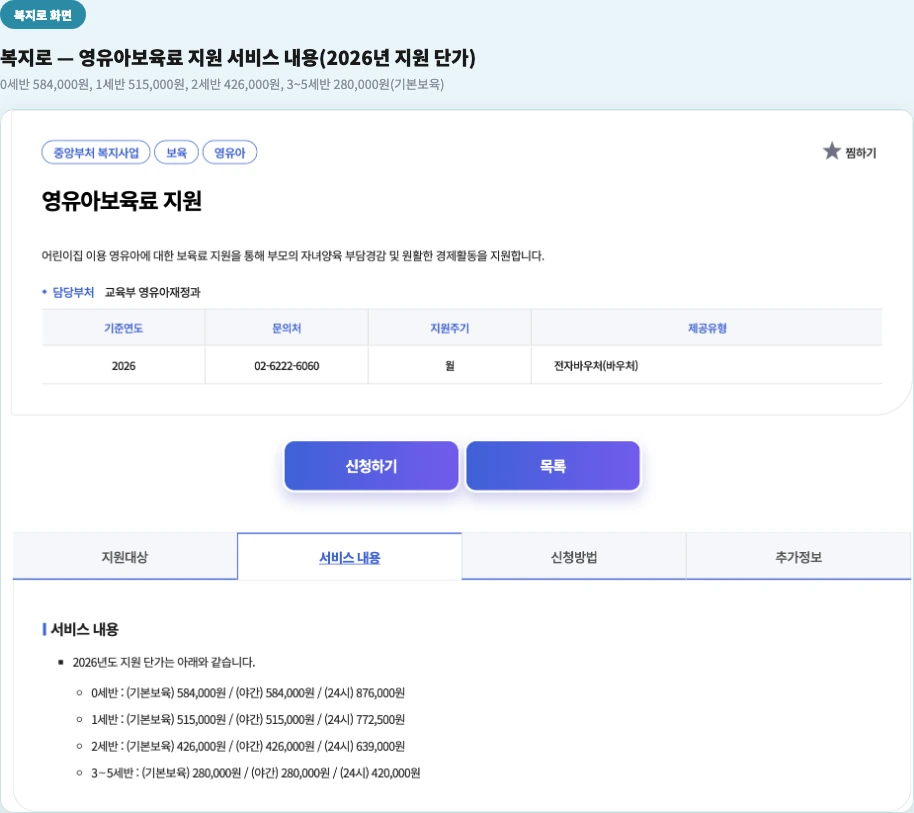Click the 문의처 column header
The width and height of the screenshot is (914, 813).
click(287, 328)
